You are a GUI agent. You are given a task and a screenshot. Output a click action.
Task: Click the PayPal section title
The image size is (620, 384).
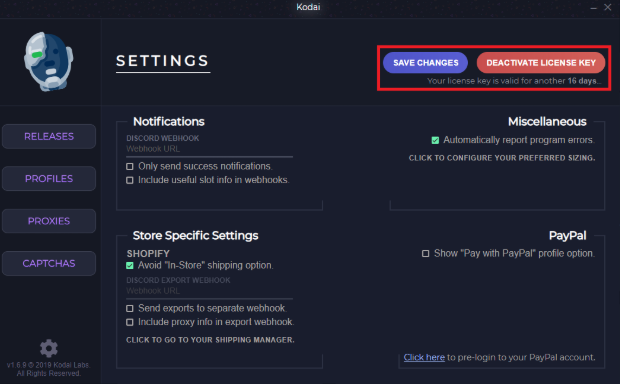567,236
